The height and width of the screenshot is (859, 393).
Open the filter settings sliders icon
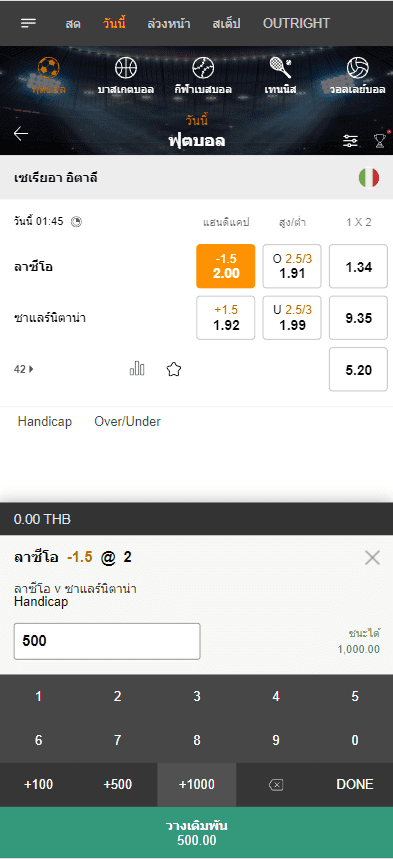[350, 141]
